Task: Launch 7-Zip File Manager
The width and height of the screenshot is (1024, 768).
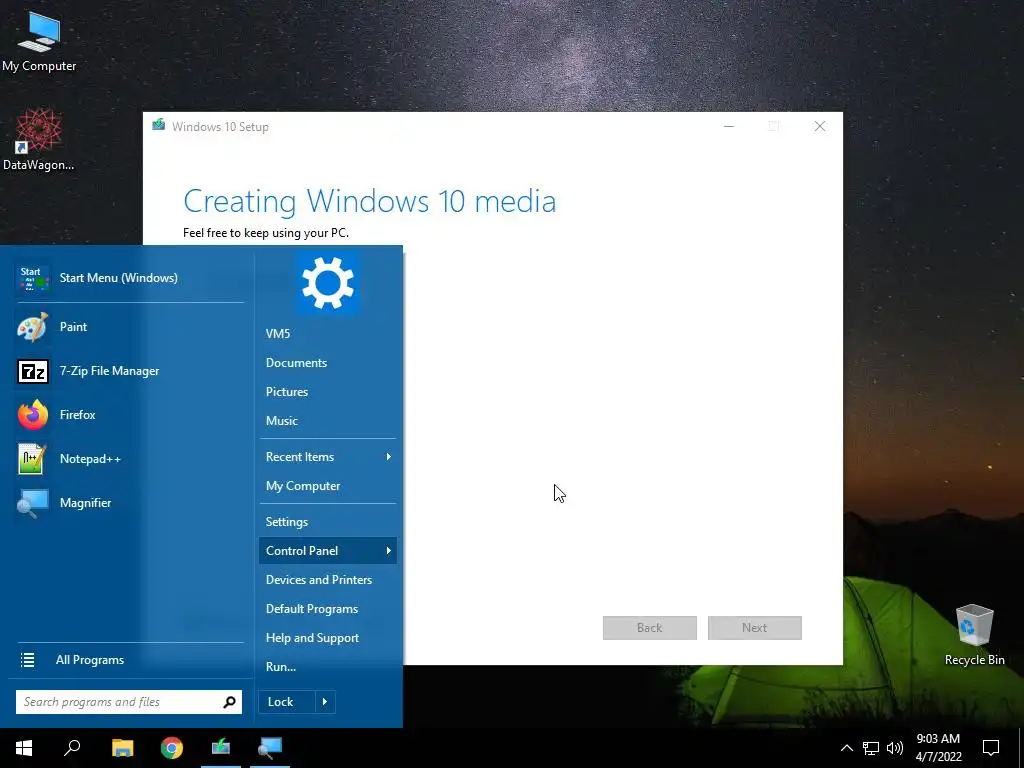Action: [129, 371]
